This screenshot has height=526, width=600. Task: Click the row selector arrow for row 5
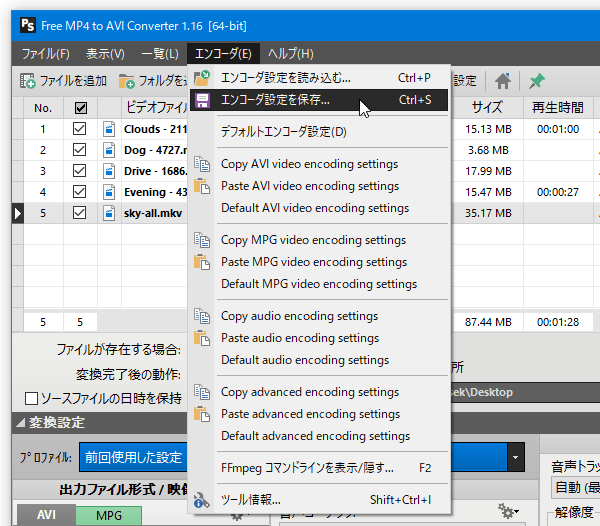[x=18, y=213]
